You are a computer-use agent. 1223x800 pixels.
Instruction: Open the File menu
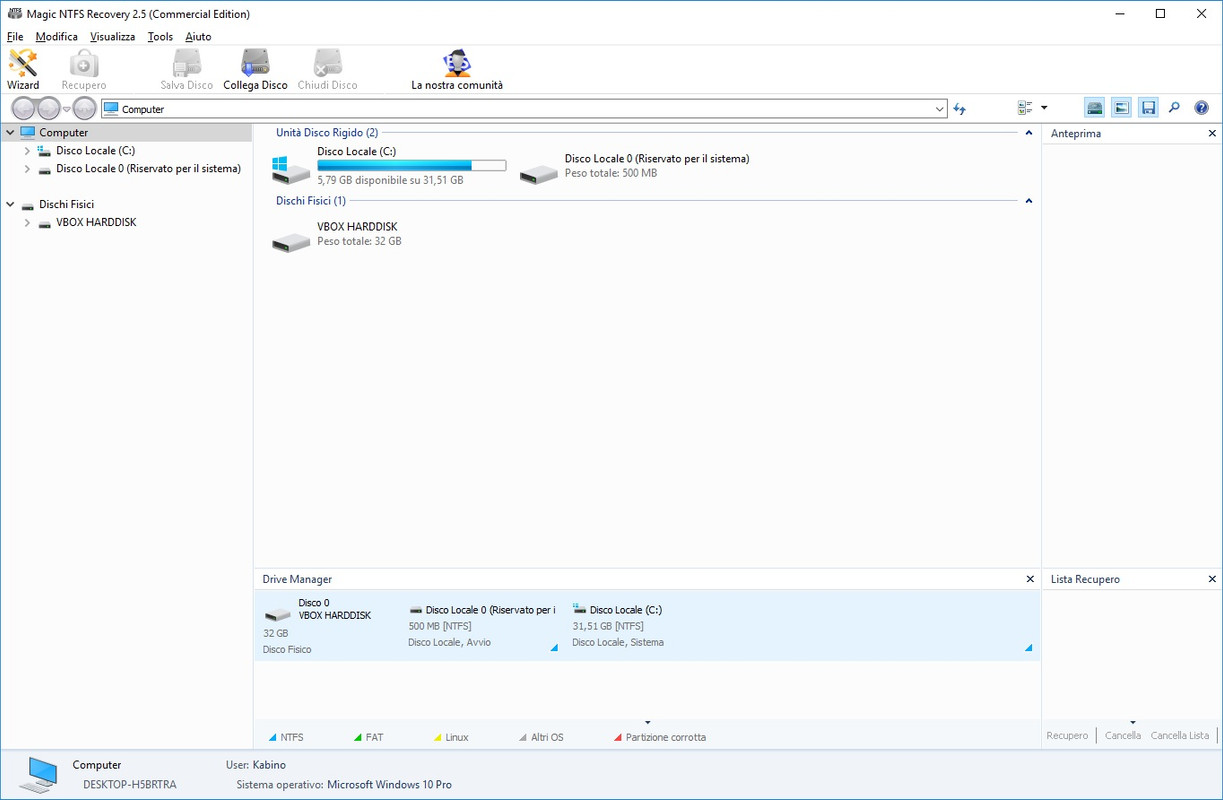(x=15, y=37)
